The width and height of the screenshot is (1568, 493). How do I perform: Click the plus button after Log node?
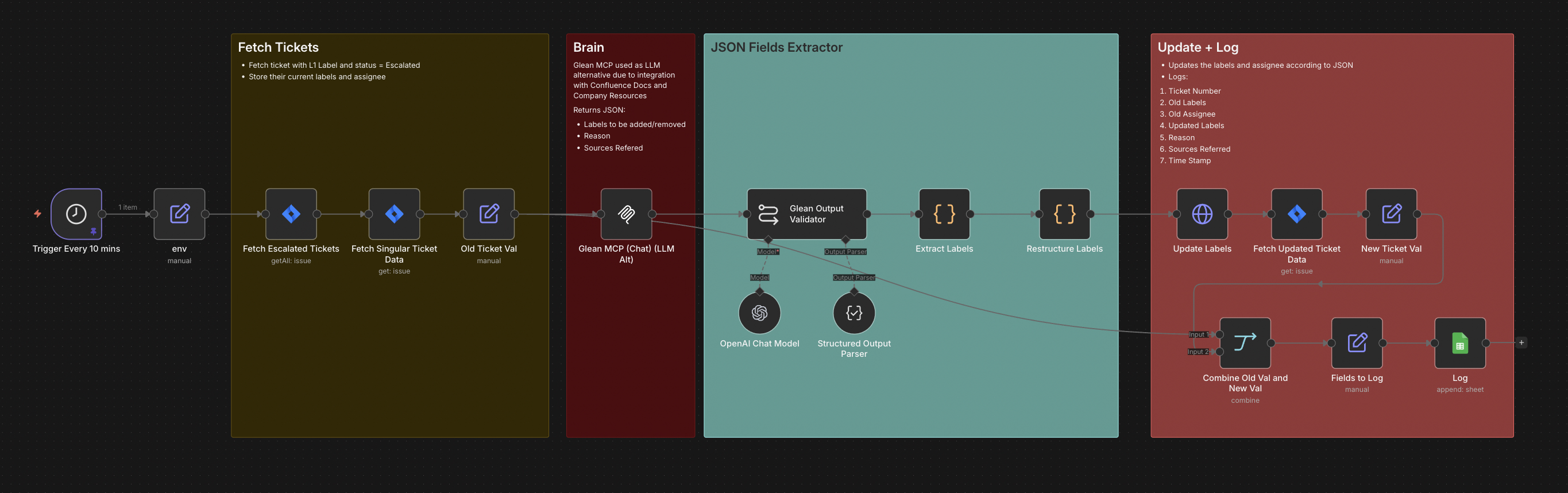[x=1521, y=342]
